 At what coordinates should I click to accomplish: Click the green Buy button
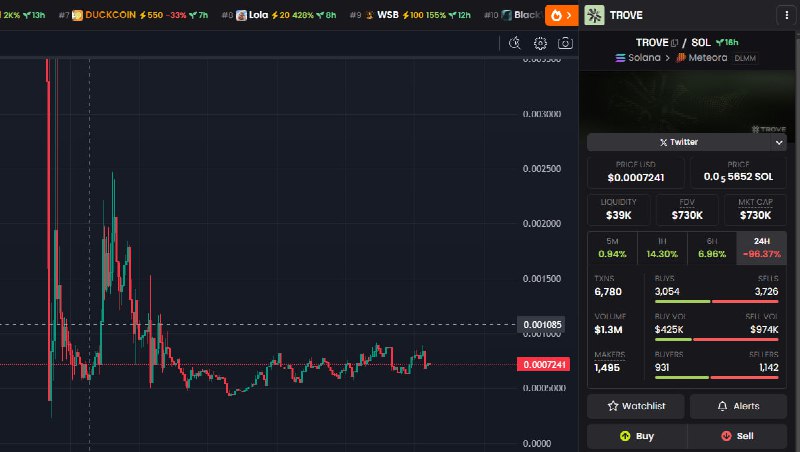[x=637, y=436]
